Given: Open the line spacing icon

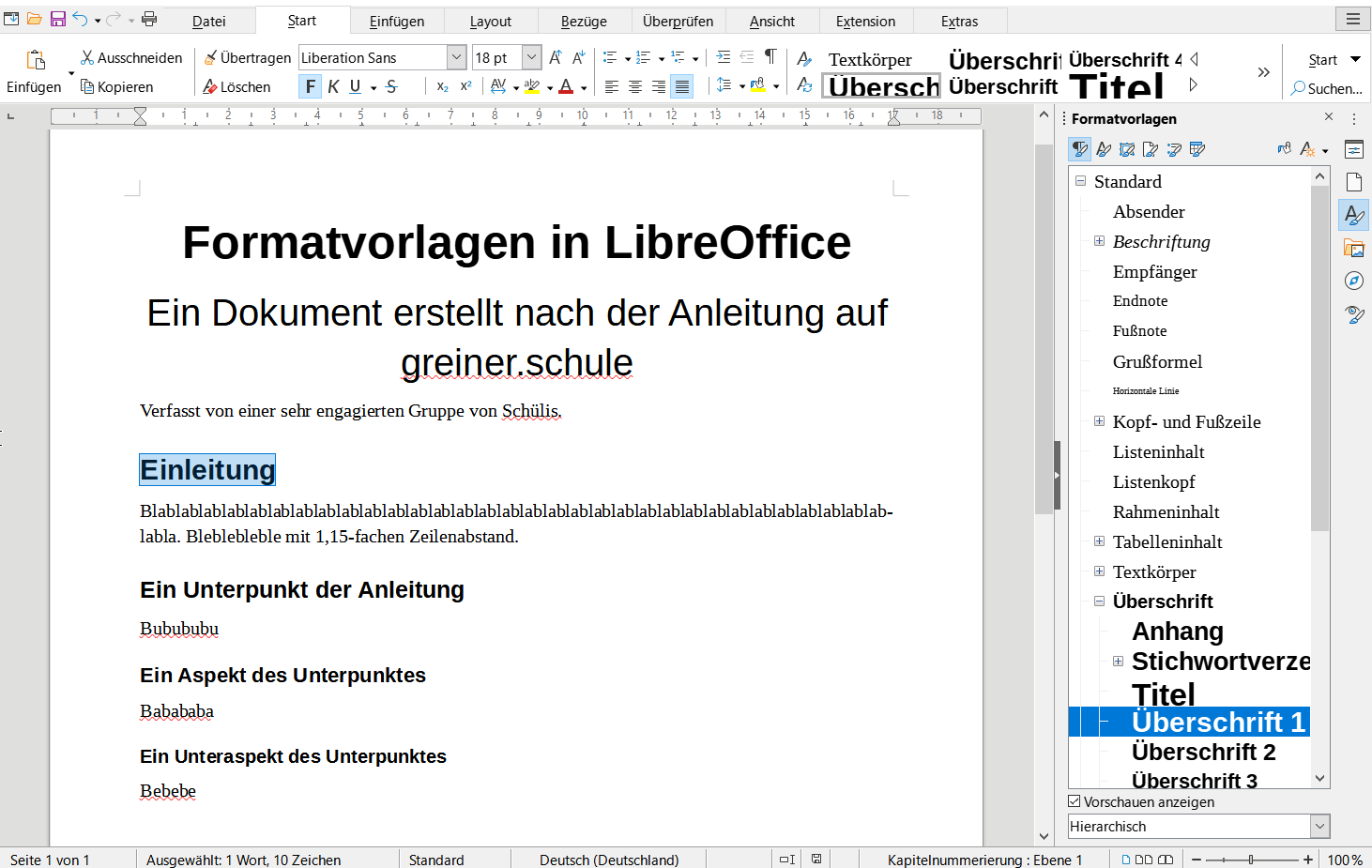Looking at the screenshot, I should [x=724, y=86].
